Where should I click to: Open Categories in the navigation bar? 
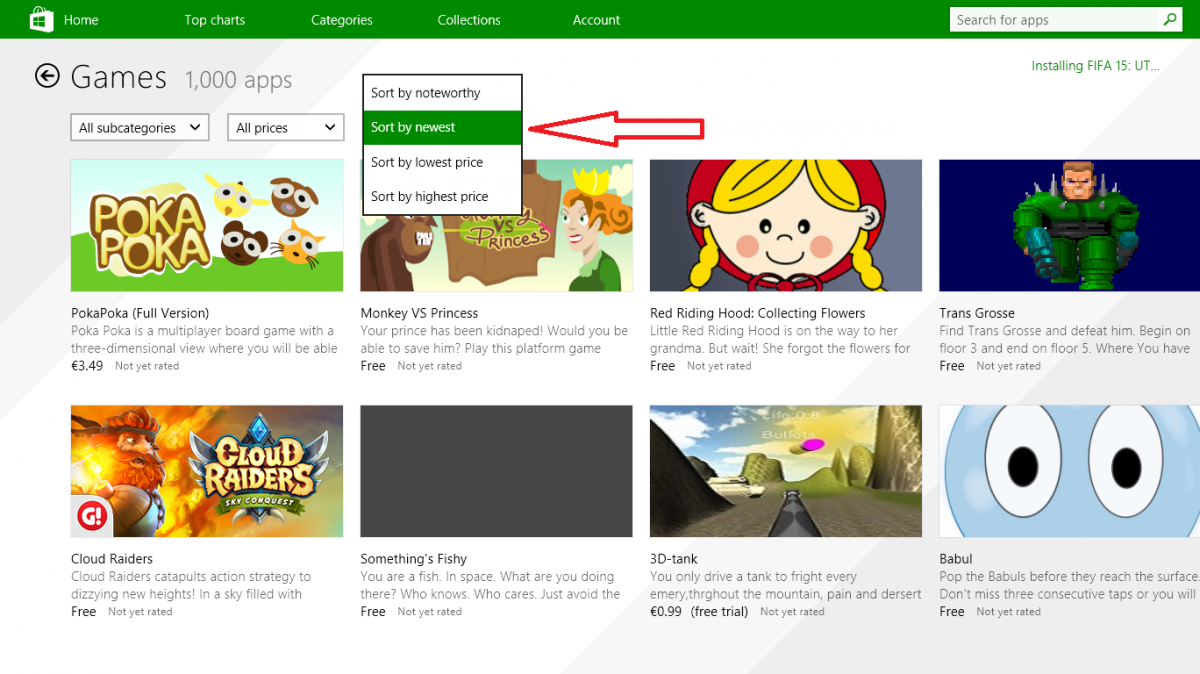pos(342,20)
